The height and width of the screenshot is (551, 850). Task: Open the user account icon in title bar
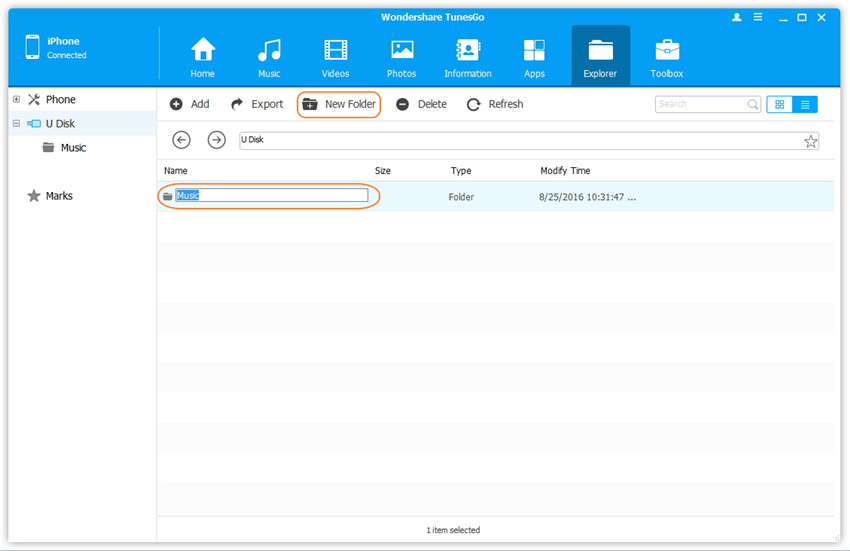(736, 18)
